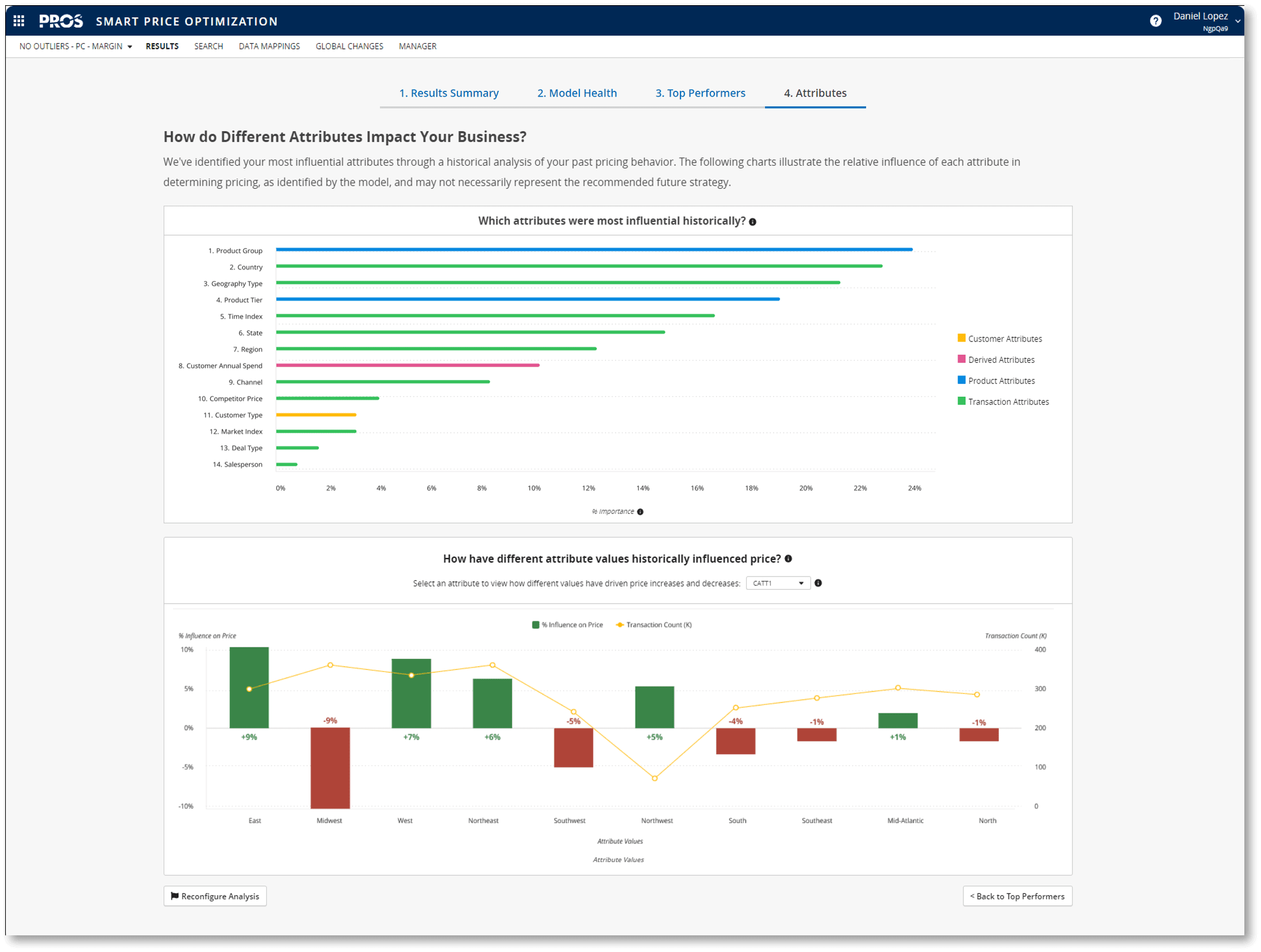Open the DATA MAPPINGS menu item
Screen dimensions: 1261x952
pyautogui.click(x=269, y=47)
